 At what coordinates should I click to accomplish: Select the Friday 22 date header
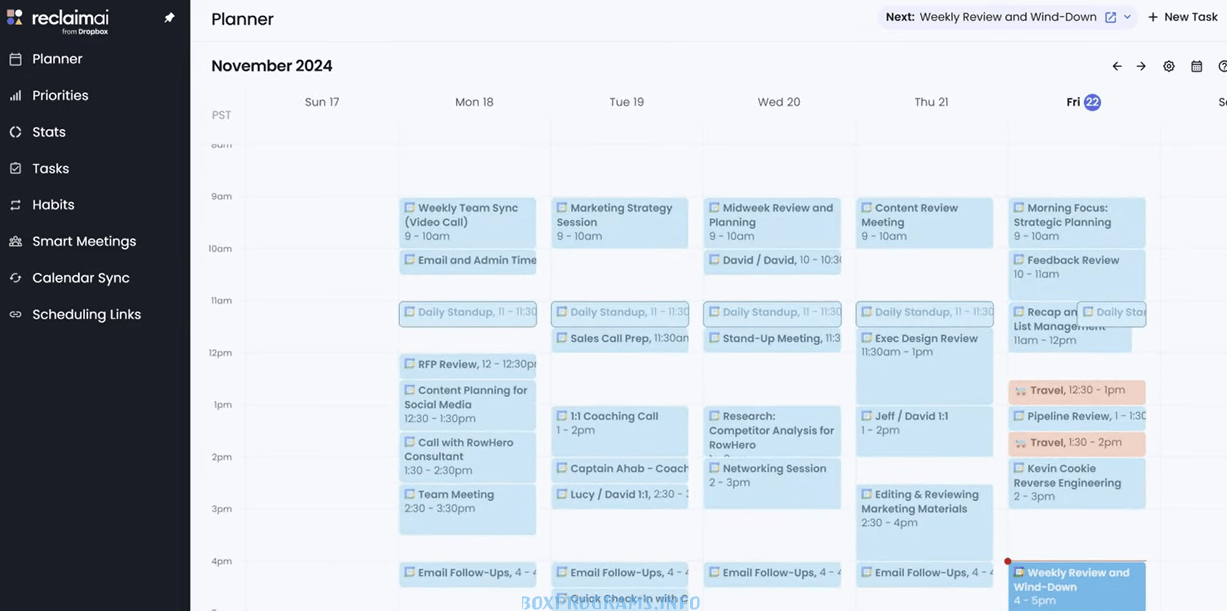click(x=1083, y=102)
